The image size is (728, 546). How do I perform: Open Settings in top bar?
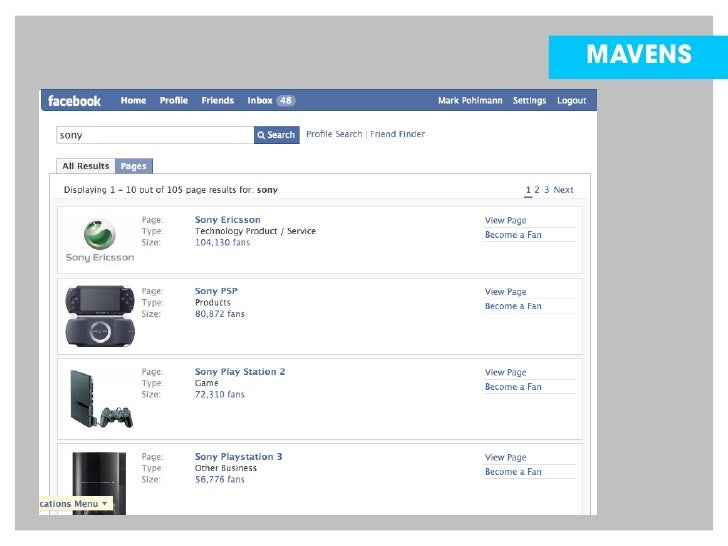pos(529,100)
